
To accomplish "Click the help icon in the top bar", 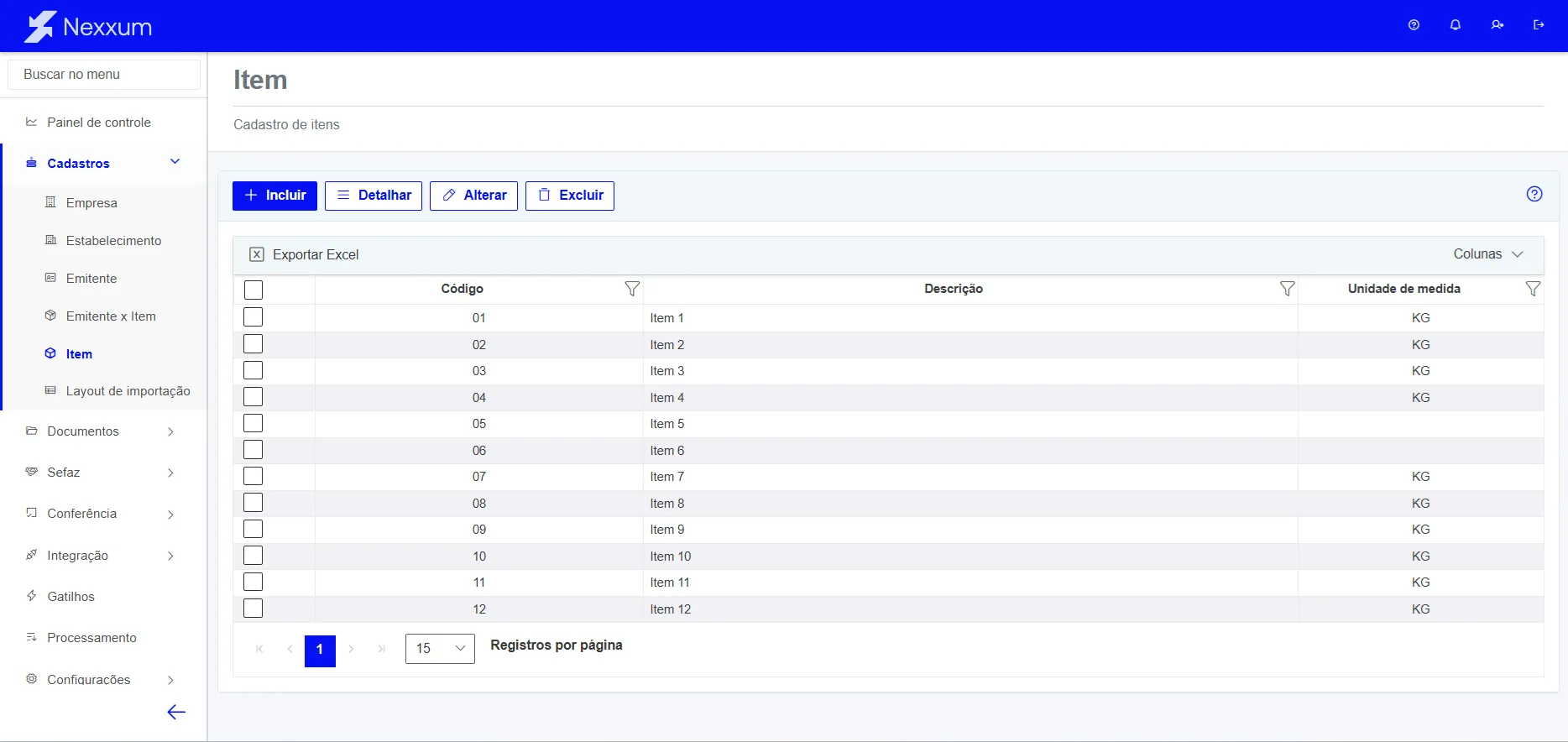I will [x=1414, y=25].
